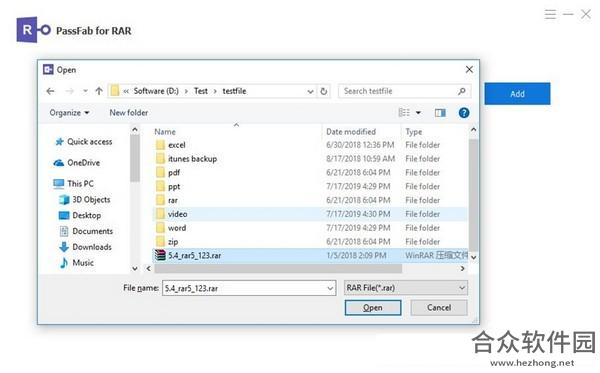The width and height of the screenshot is (600, 373).
Task: Expand the address bar history dropdown
Action: pyautogui.click(x=310, y=91)
